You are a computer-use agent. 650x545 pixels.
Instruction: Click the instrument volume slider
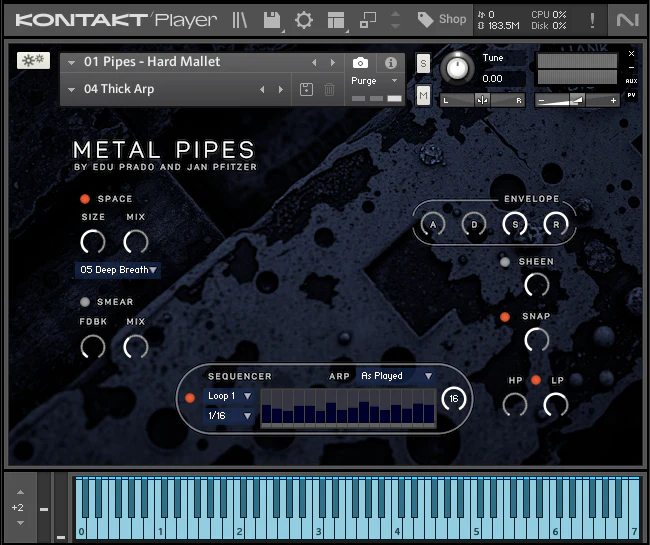(577, 100)
